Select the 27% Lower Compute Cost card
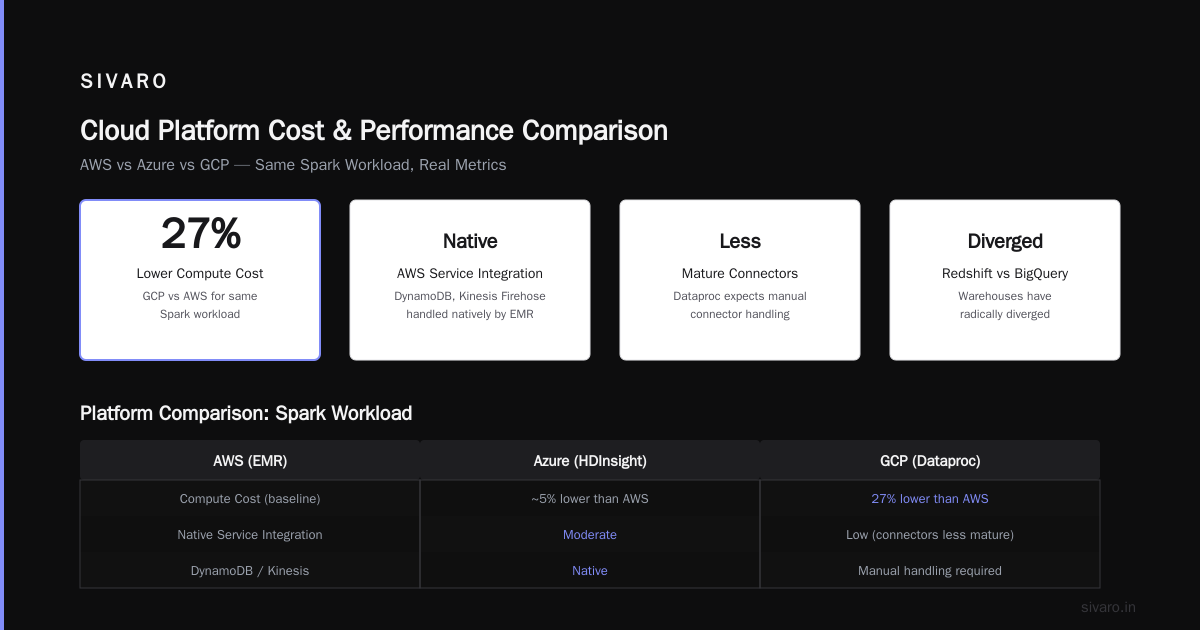Viewport: 1200px width, 630px height. (200, 280)
